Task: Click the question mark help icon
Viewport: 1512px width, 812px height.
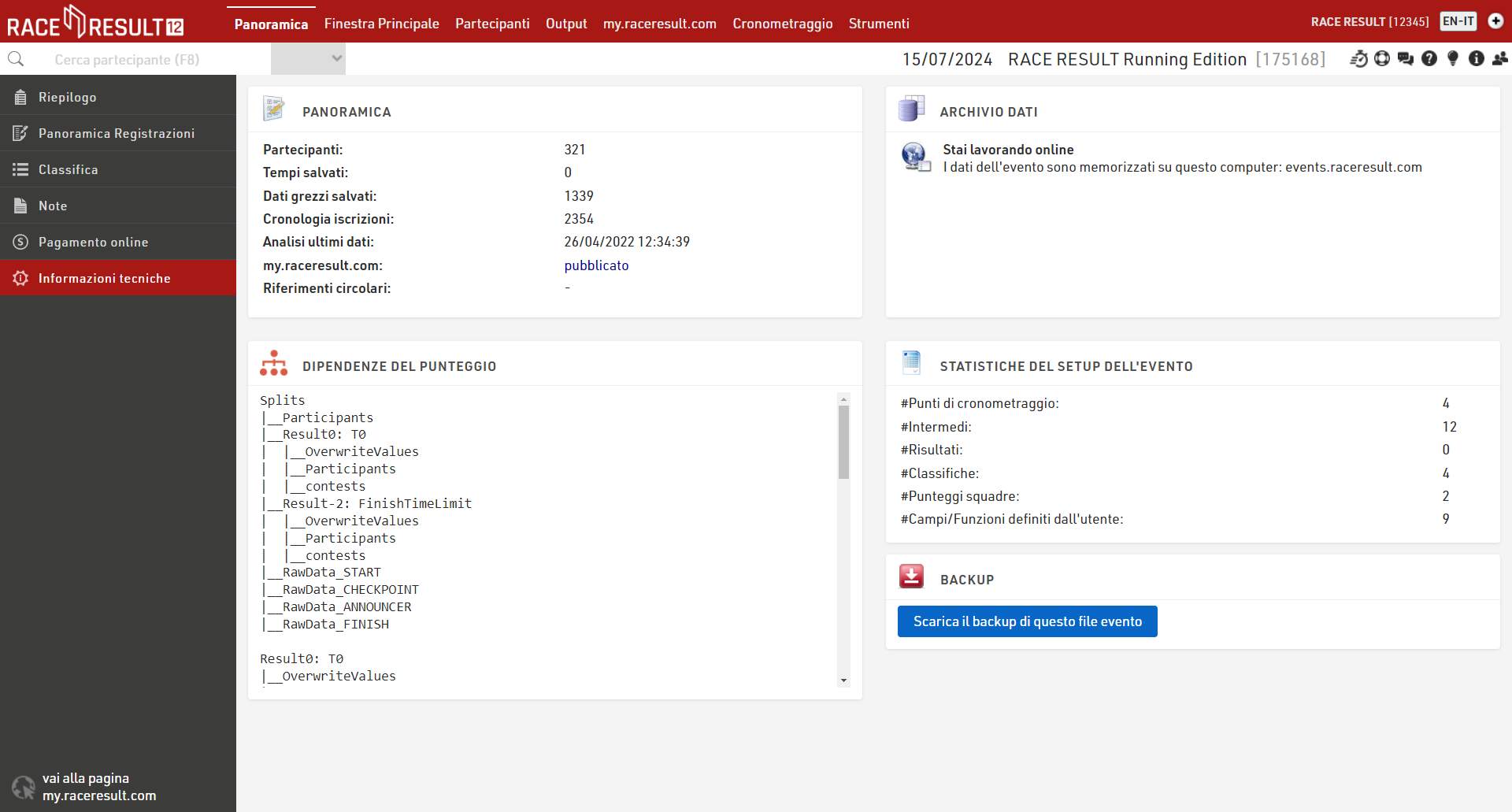Action: pyautogui.click(x=1429, y=59)
